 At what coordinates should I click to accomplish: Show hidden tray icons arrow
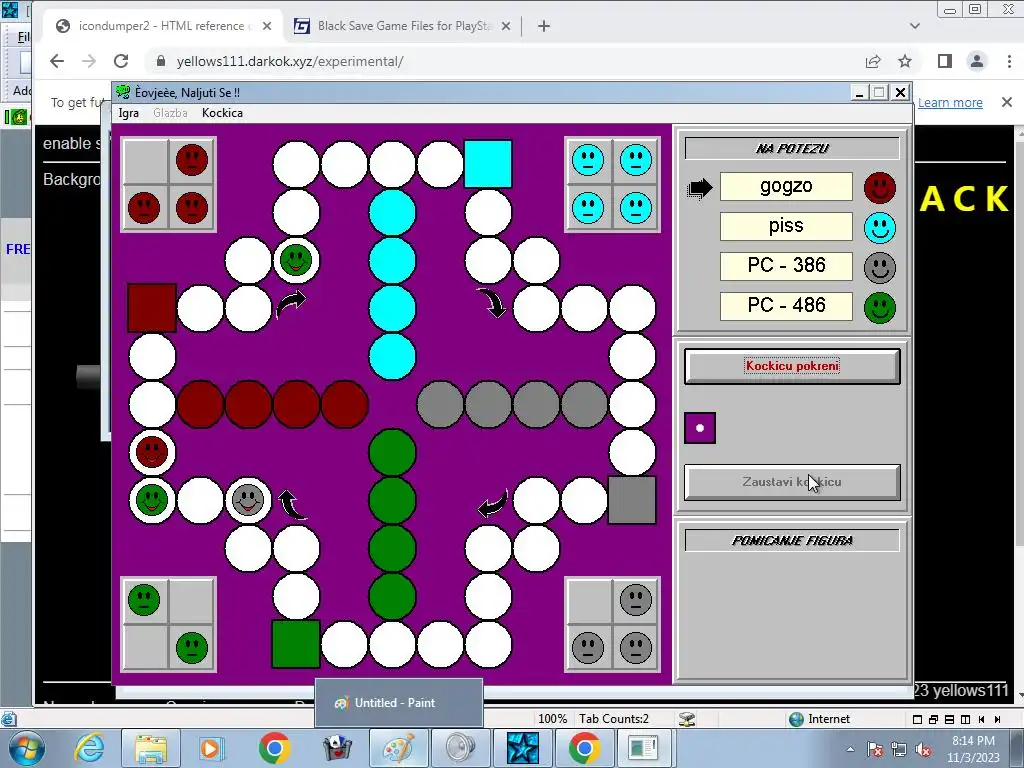850,750
